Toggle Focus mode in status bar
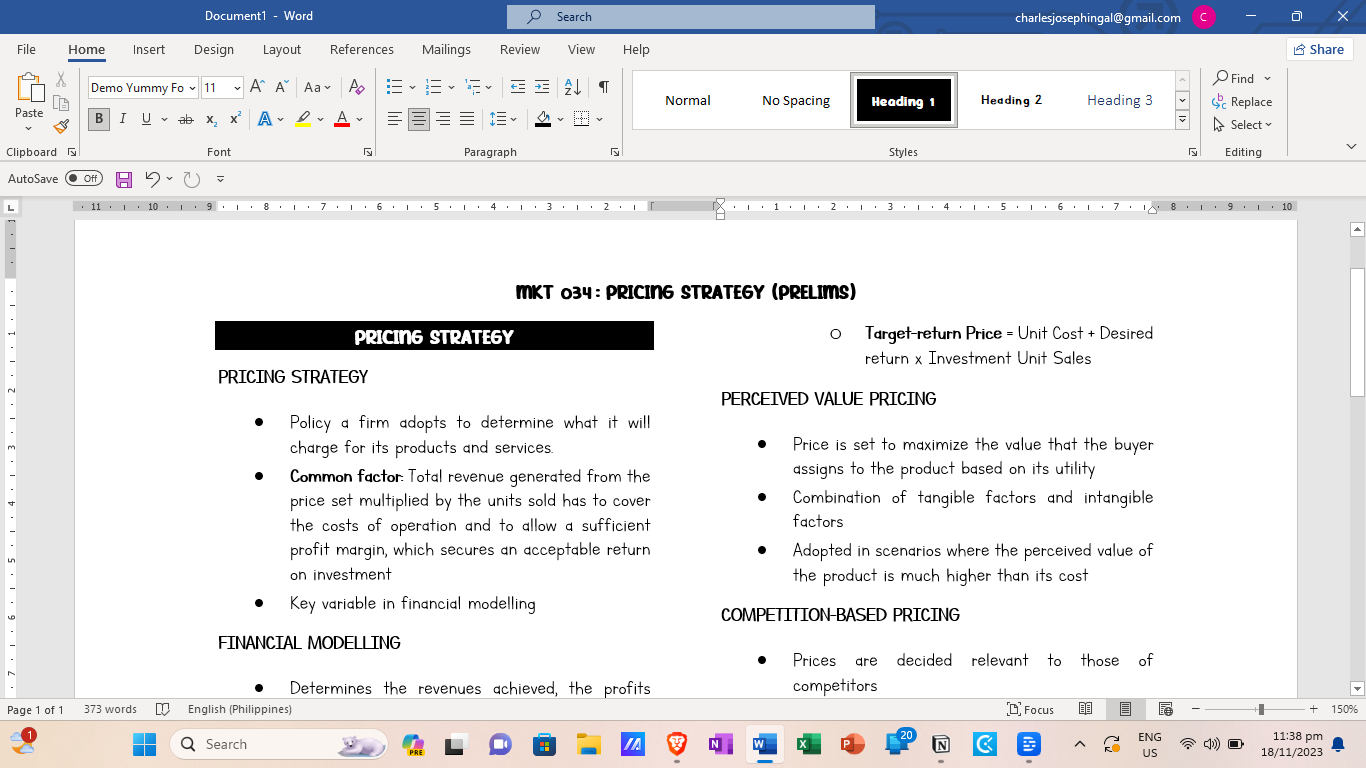1366x768 pixels. (x=1030, y=709)
